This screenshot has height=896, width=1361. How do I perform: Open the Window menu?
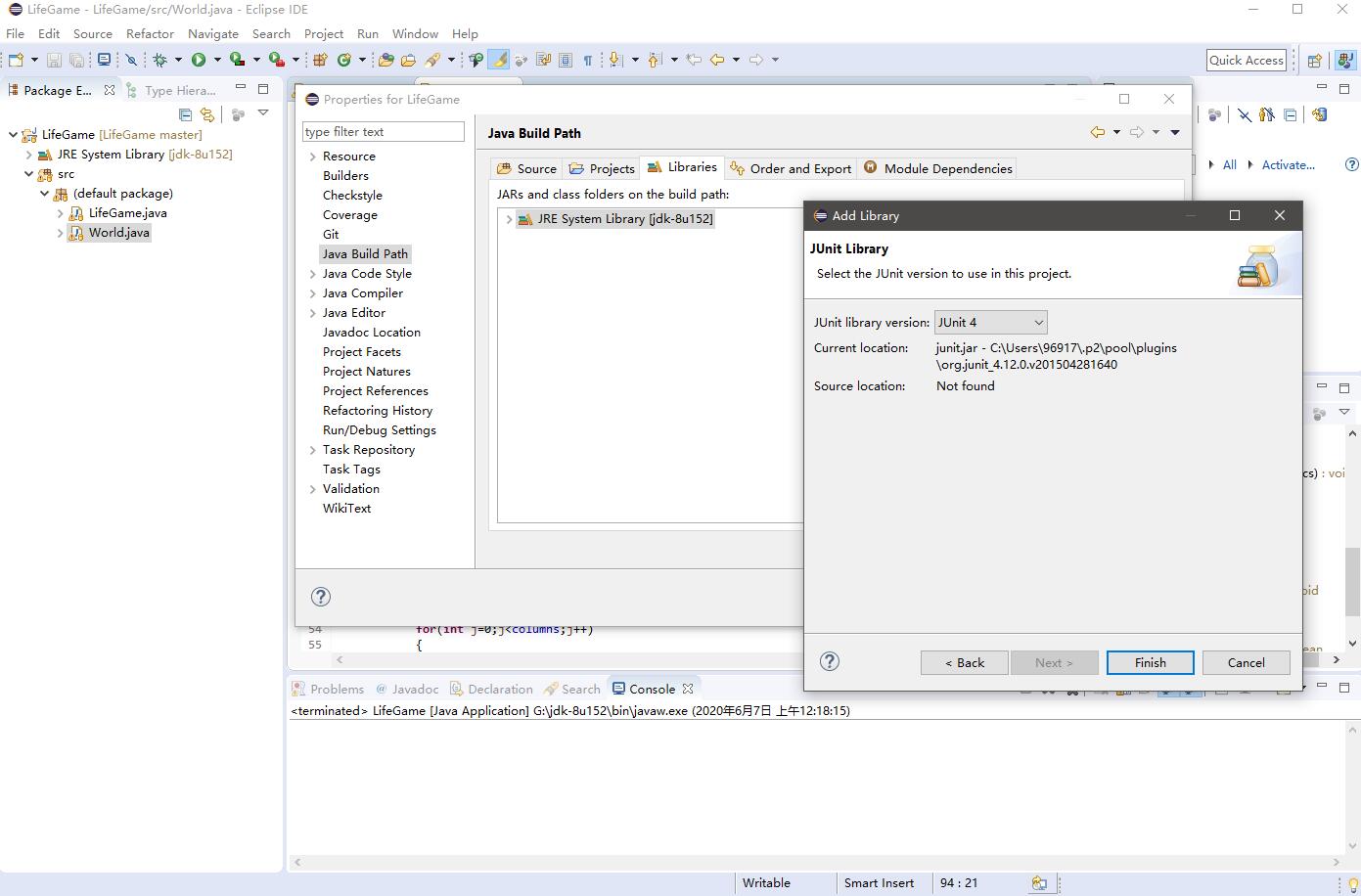pyautogui.click(x=416, y=33)
